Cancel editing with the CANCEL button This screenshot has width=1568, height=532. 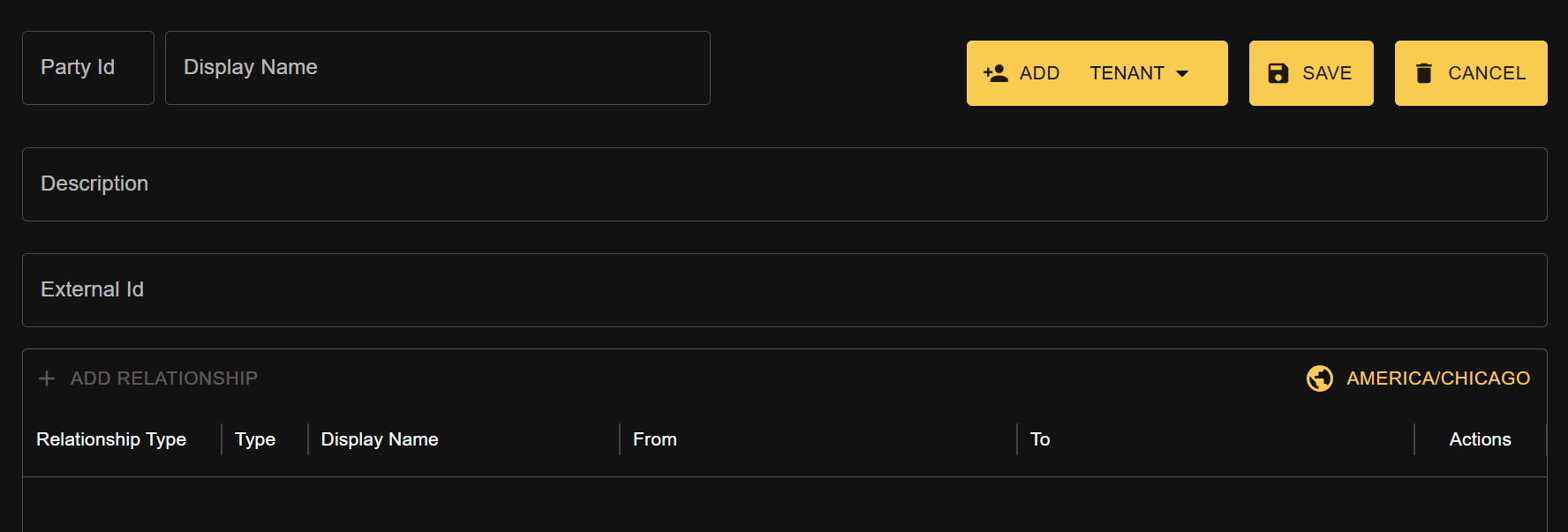(x=1471, y=73)
